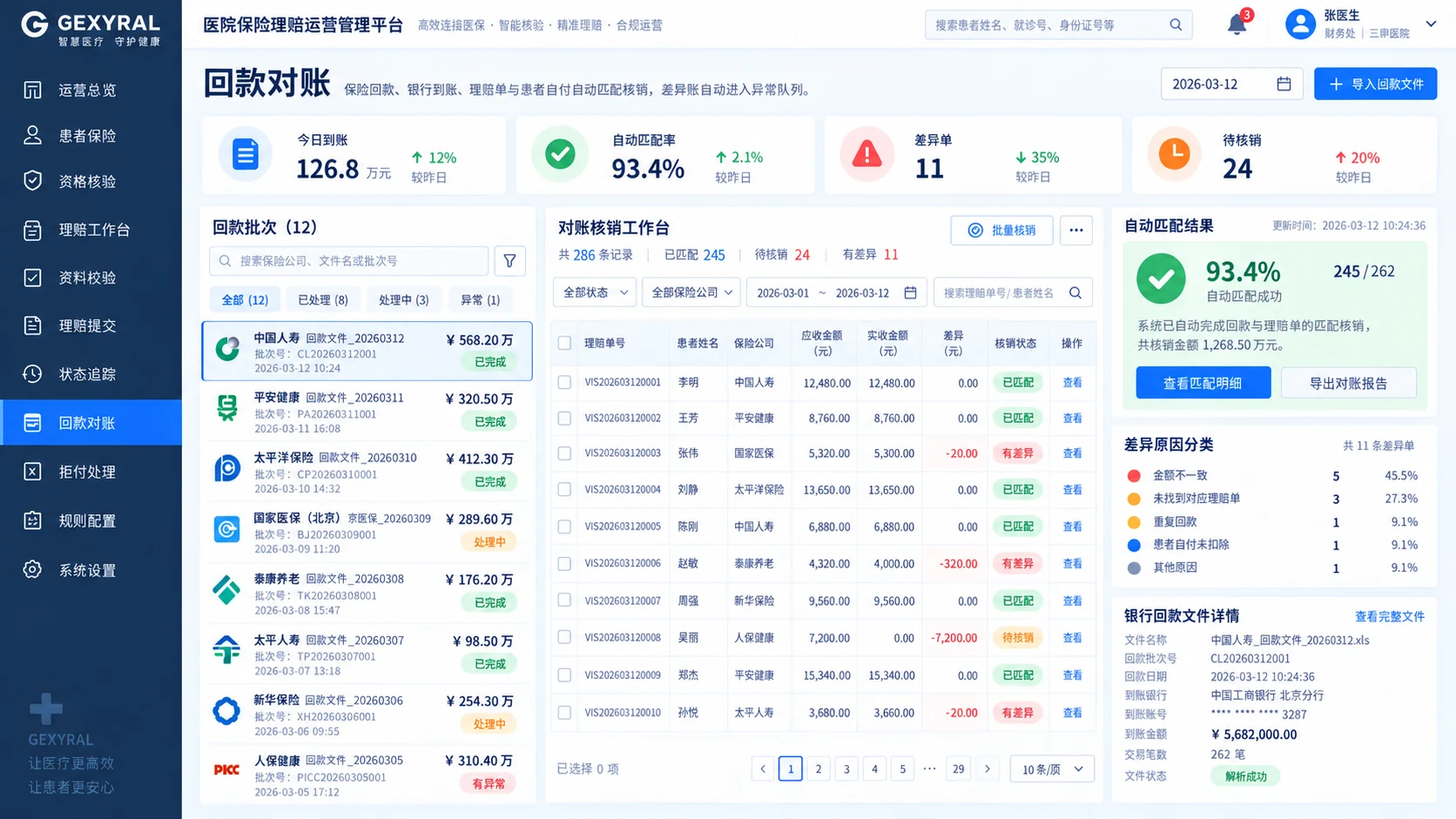Open the 10条/页 page size dropdown

[1052, 769]
